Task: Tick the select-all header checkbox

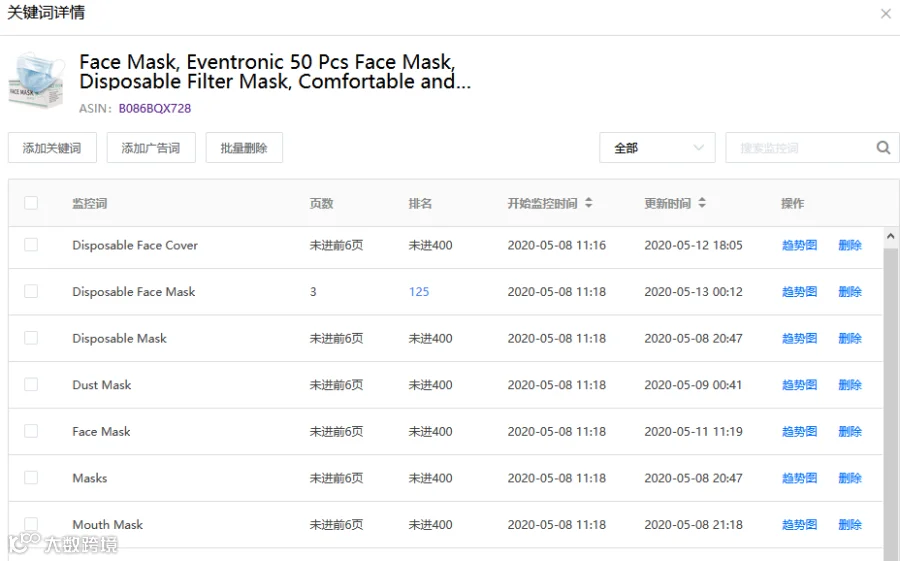Action: (x=31, y=203)
